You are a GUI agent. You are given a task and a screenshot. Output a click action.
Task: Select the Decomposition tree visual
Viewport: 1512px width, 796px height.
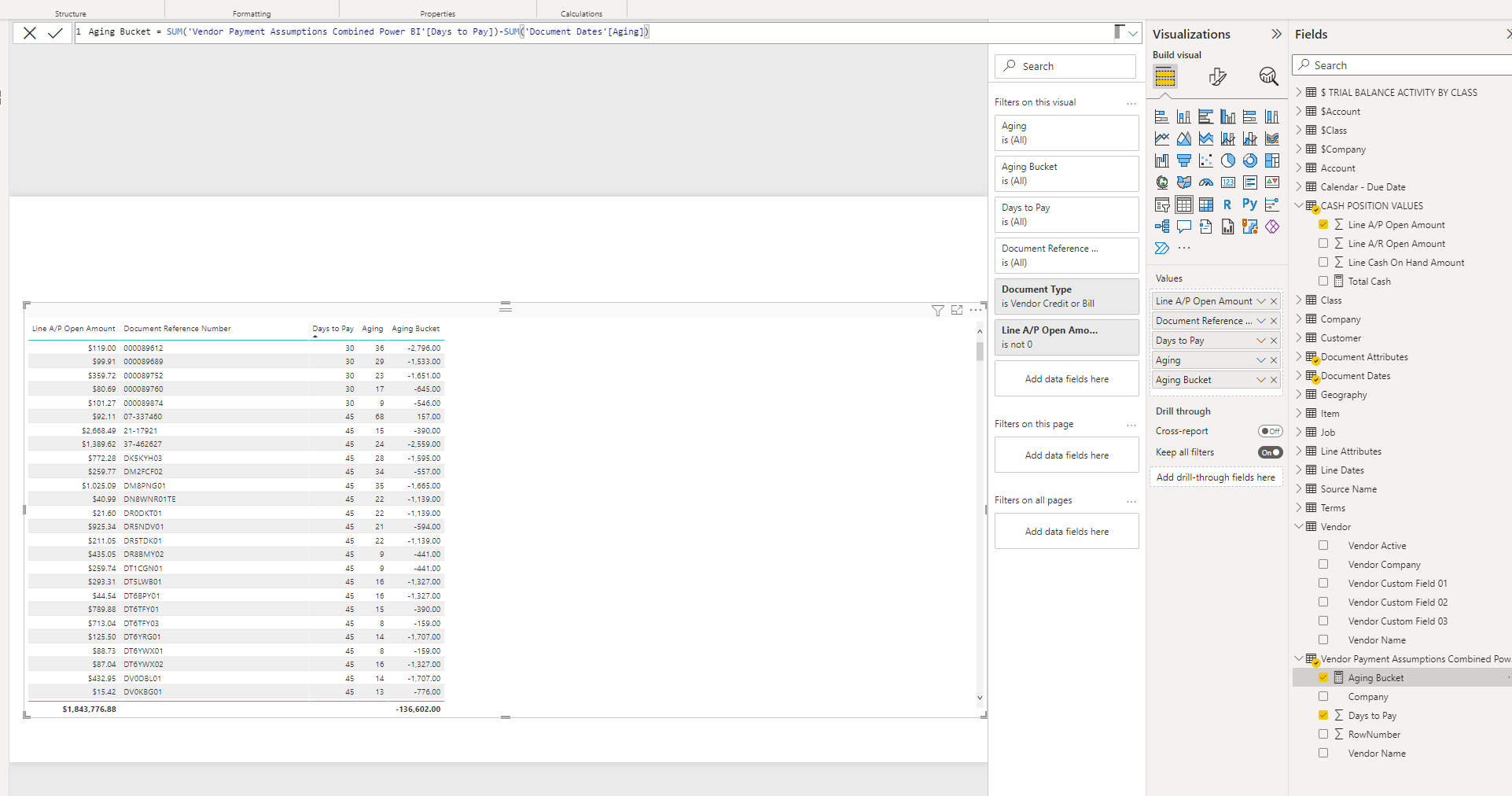[1162, 227]
